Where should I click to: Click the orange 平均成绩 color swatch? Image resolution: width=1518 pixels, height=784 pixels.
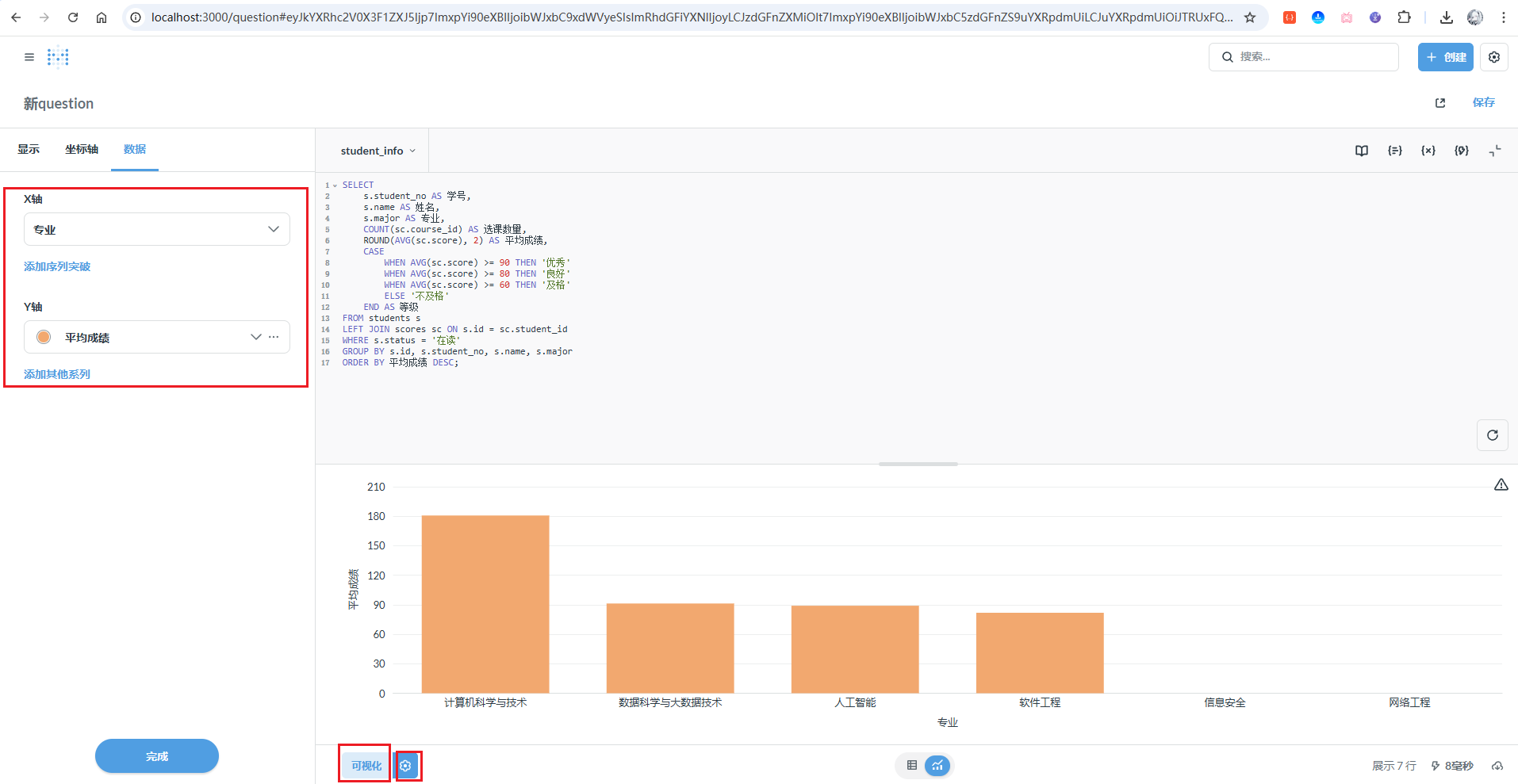pyautogui.click(x=44, y=337)
